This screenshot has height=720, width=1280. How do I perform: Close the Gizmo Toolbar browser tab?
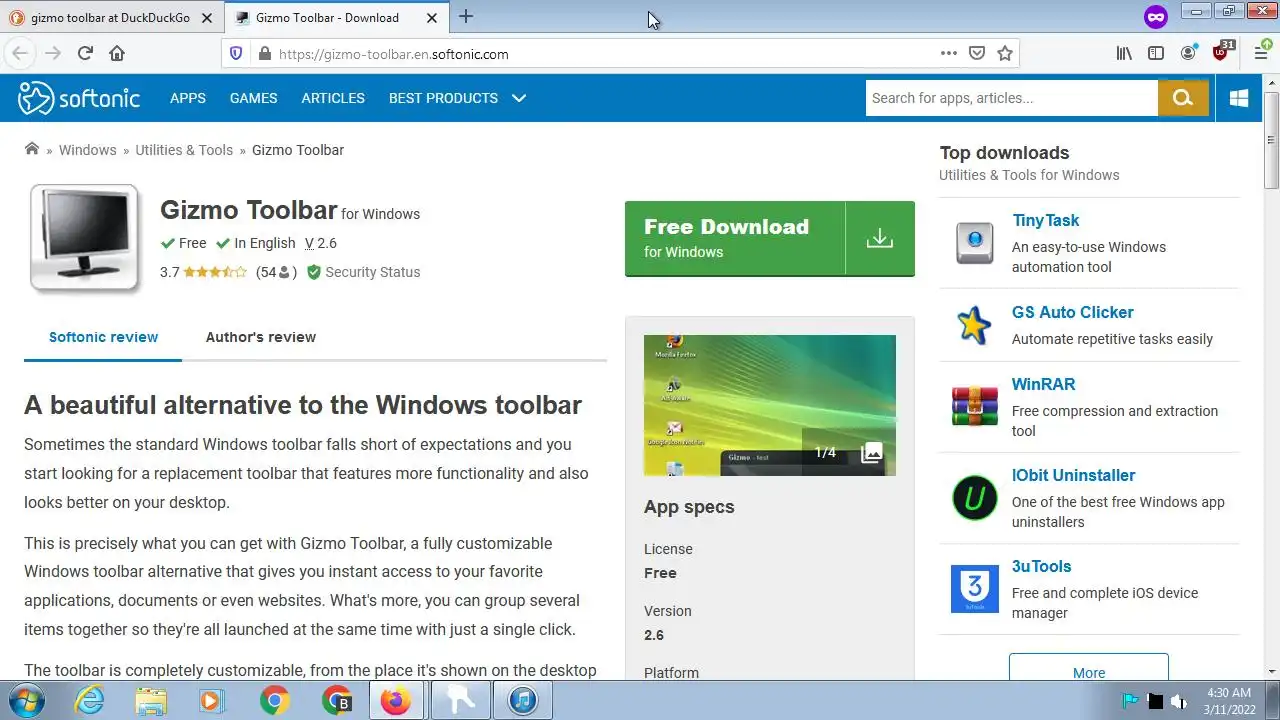coord(432,17)
